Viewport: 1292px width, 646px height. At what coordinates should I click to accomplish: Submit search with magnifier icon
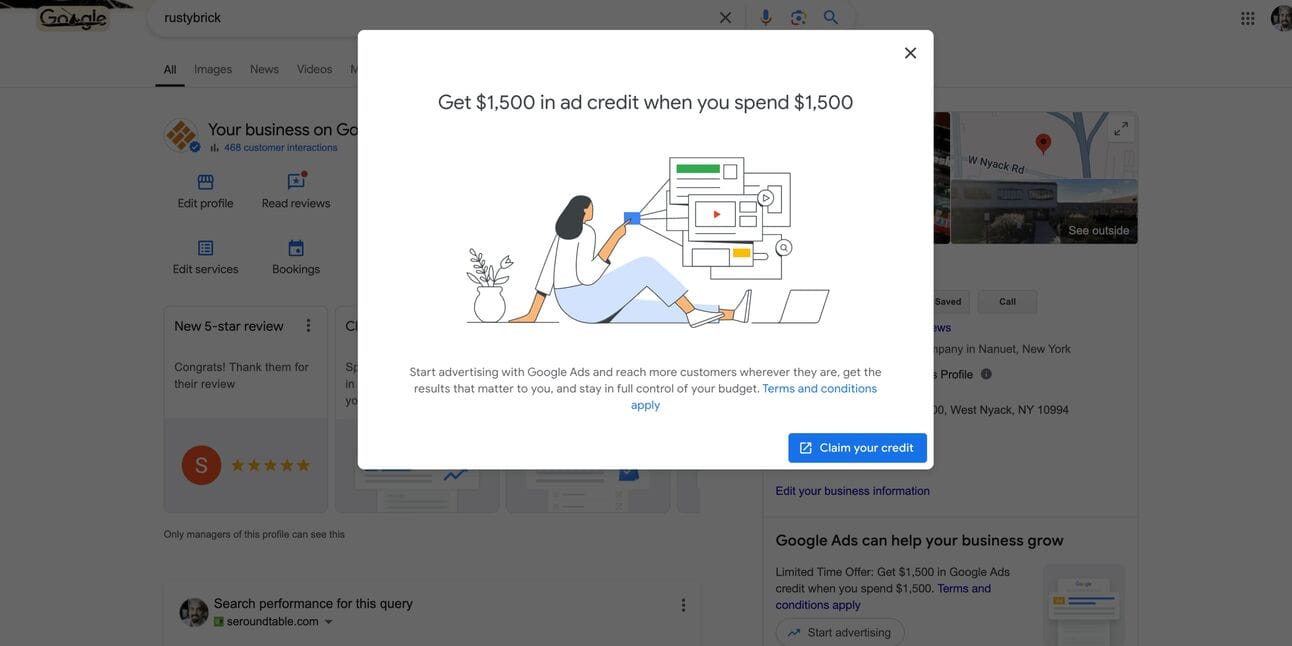pyautogui.click(x=831, y=18)
